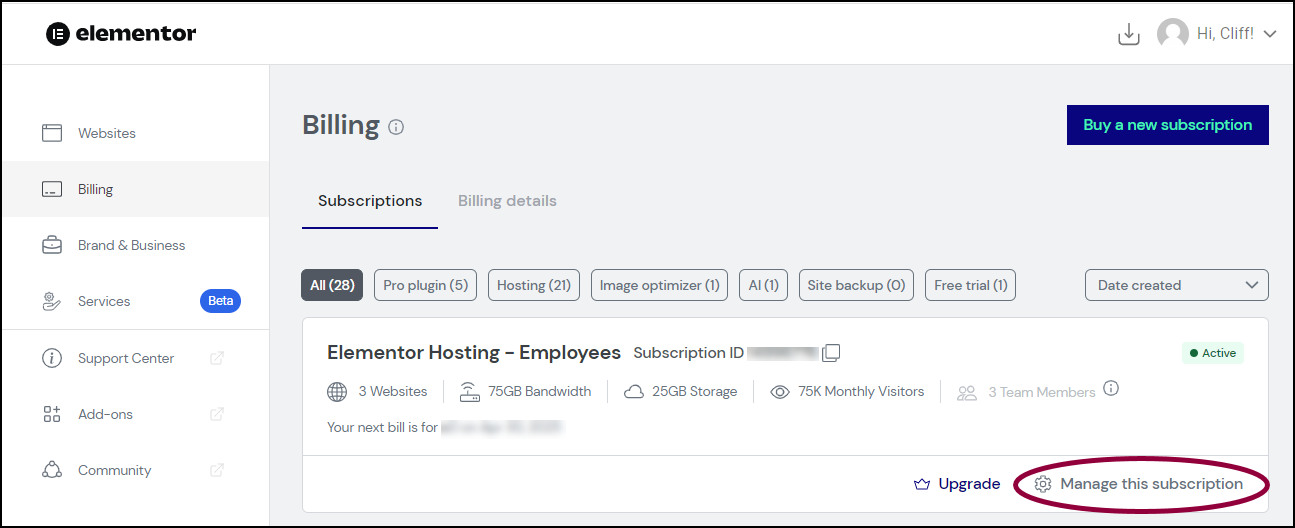Click the download icon in header
1295x528 pixels.
click(1129, 34)
